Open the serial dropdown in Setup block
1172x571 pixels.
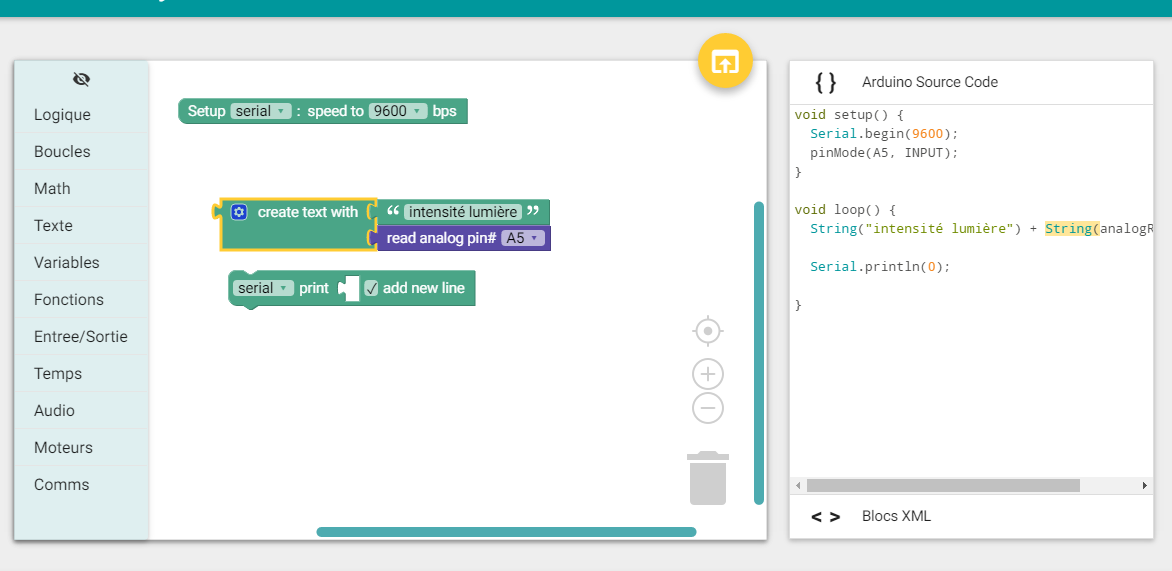(260, 111)
